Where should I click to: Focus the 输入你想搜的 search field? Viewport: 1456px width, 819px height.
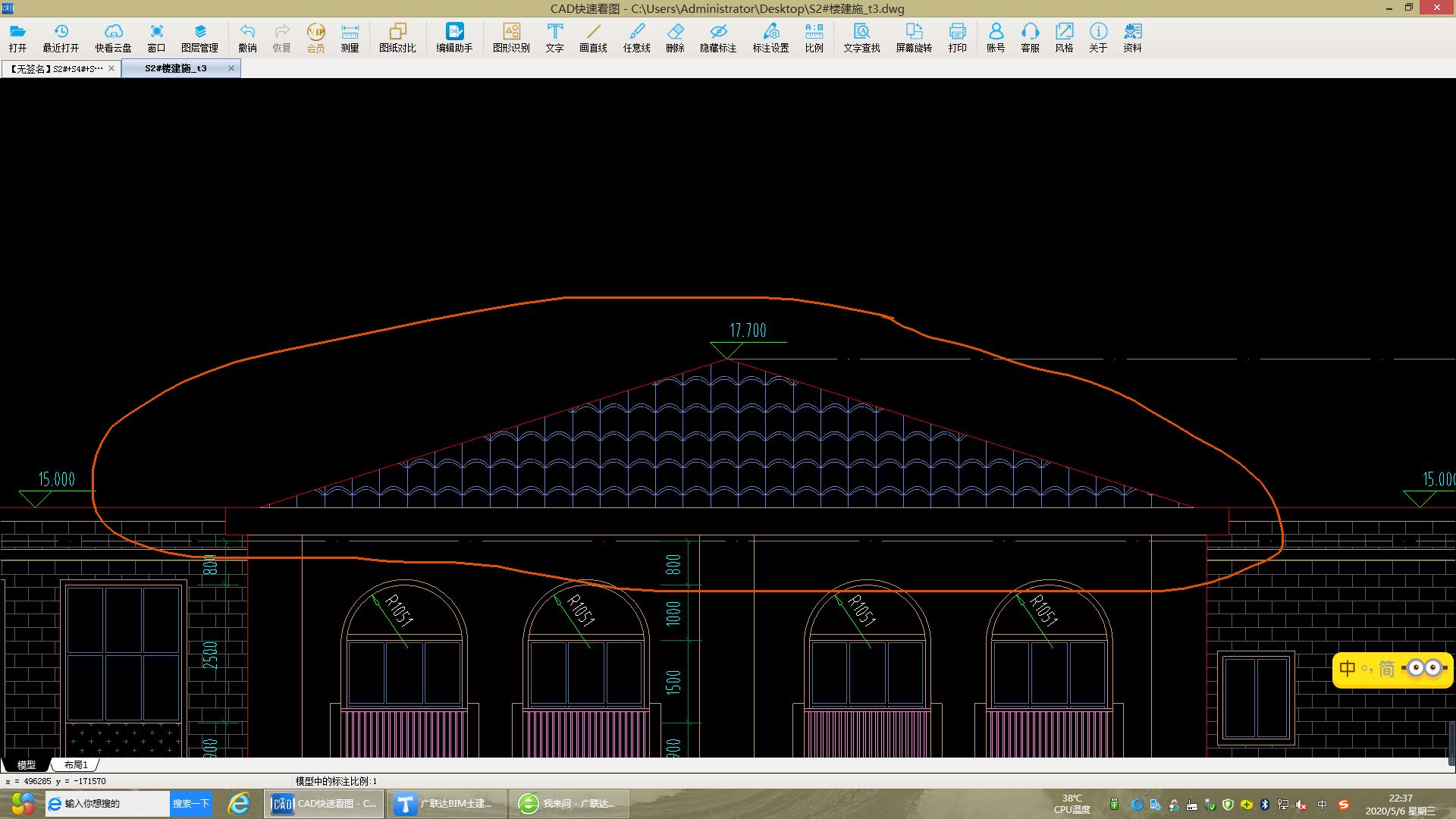coord(108,804)
